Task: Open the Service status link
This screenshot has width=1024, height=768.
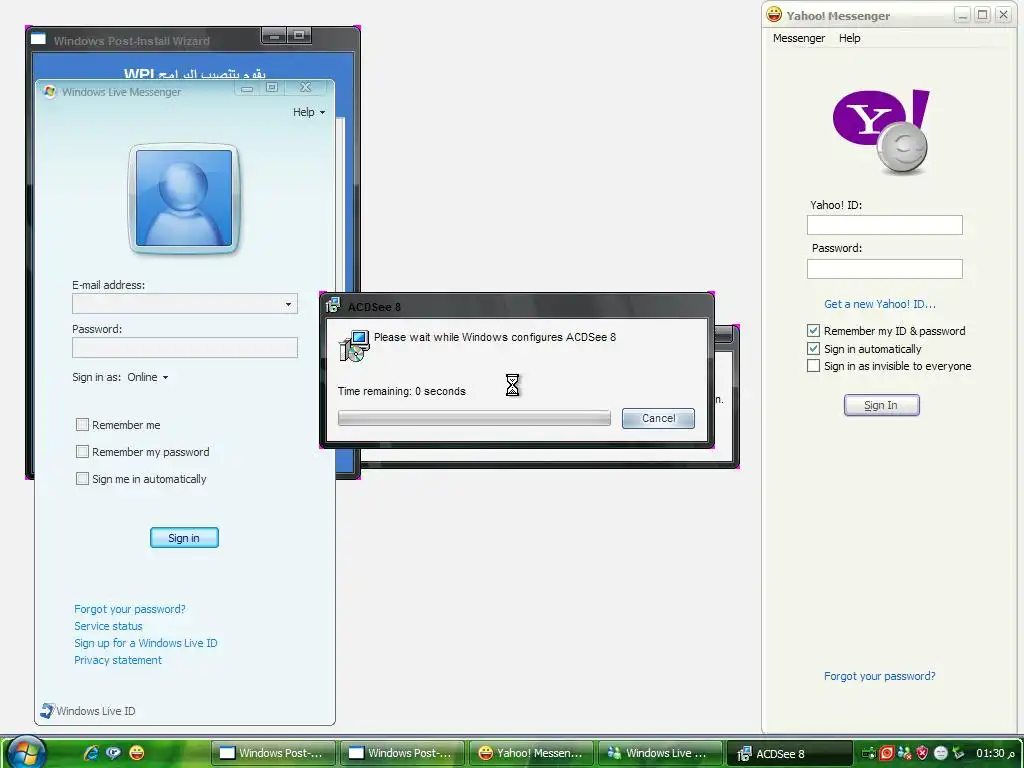Action: pos(108,626)
